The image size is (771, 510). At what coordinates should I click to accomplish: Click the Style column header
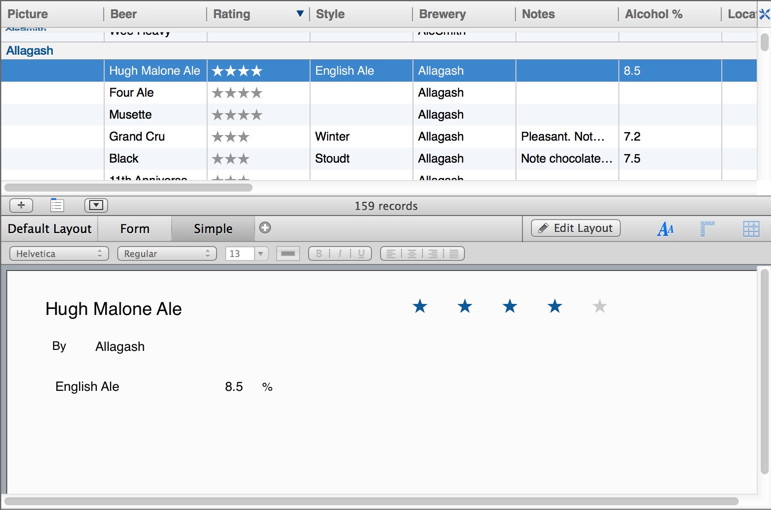(x=361, y=14)
